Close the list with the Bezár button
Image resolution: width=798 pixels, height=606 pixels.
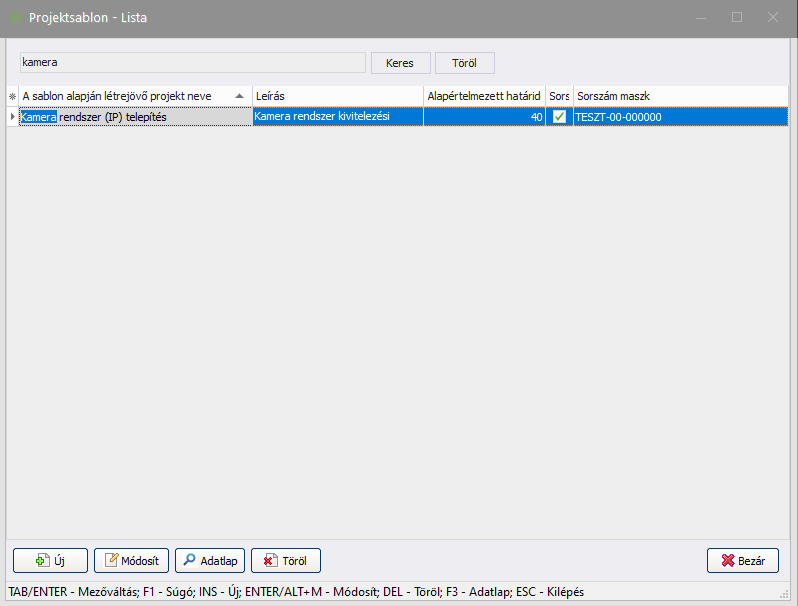click(742, 561)
